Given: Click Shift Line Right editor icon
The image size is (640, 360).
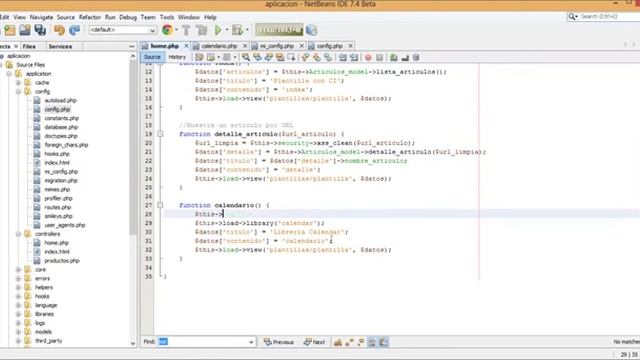Looking at the screenshot, I should coord(354,58).
